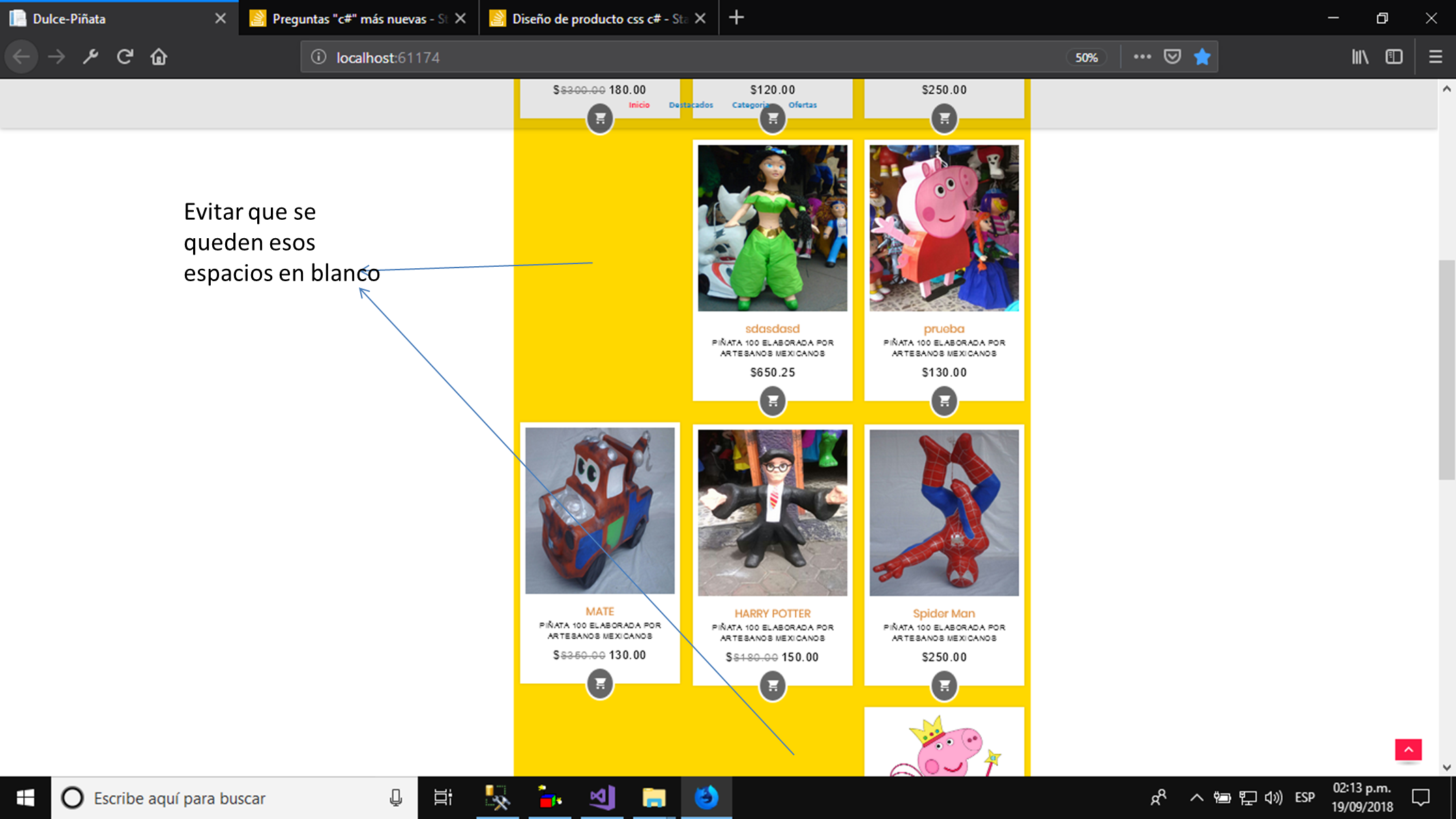Click the $650.25 price text
This screenshot has height=819, width=1456.
click(772, 373)
